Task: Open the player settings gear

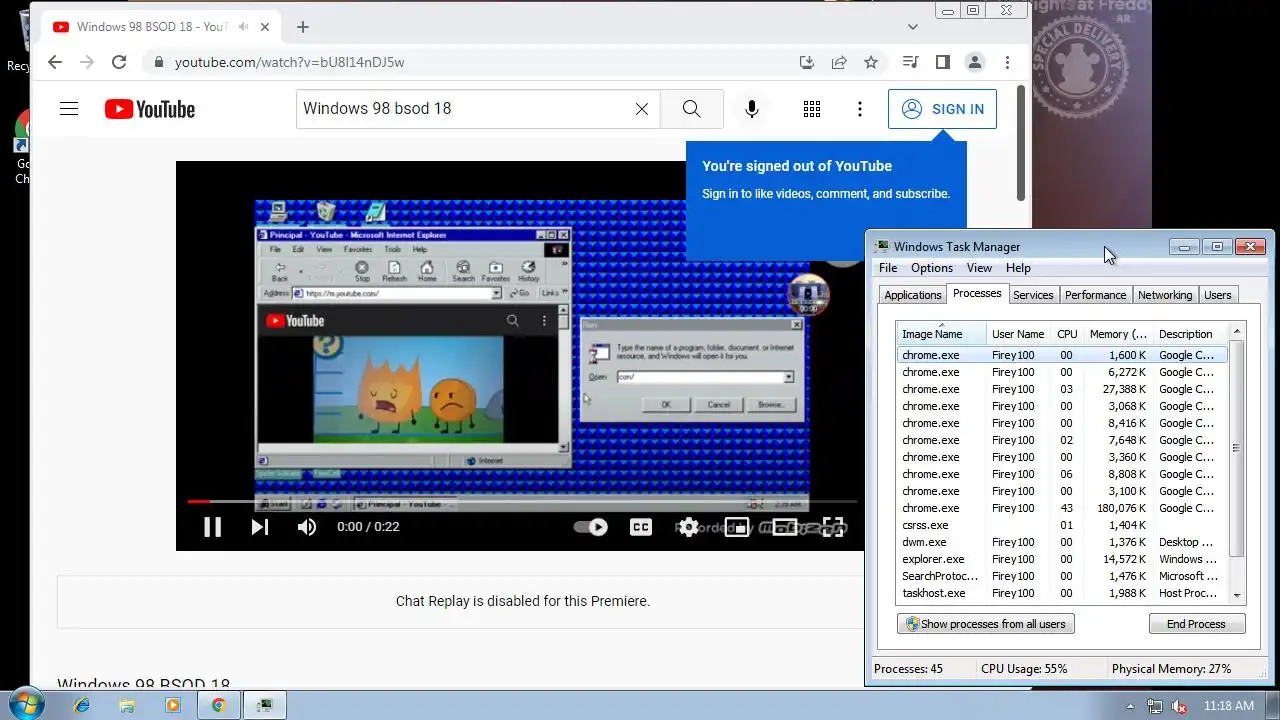Action: [x=688, y=527]
